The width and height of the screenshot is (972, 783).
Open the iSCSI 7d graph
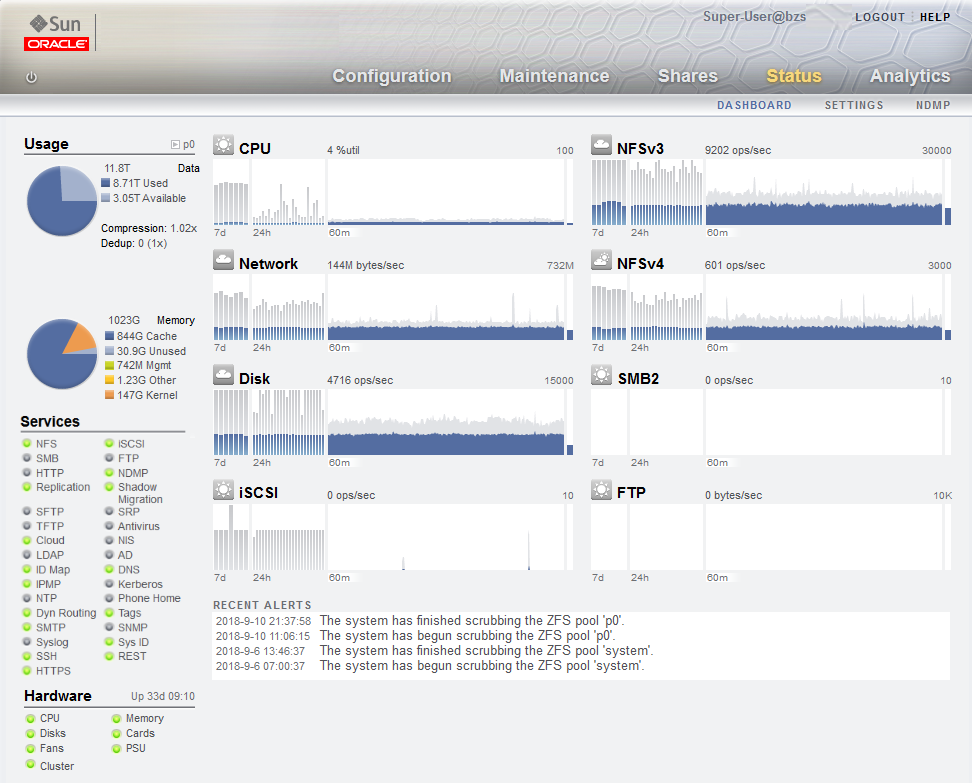231,537
